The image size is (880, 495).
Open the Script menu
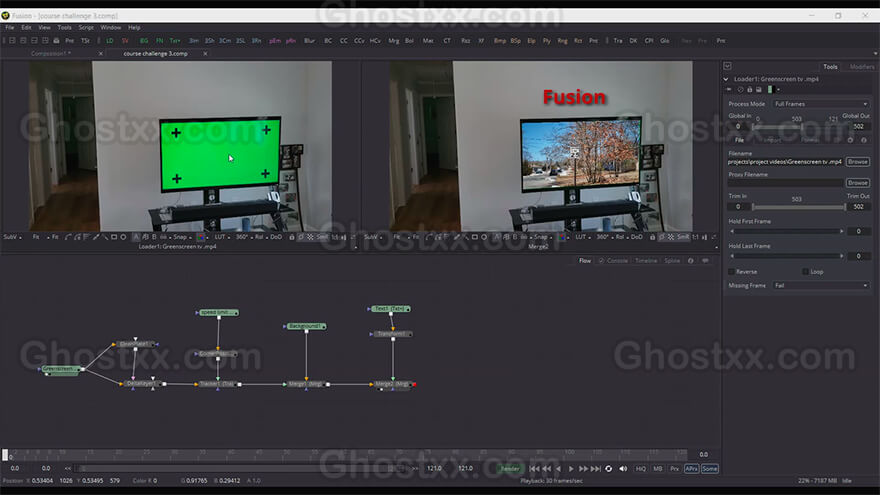tap(86, 28)
